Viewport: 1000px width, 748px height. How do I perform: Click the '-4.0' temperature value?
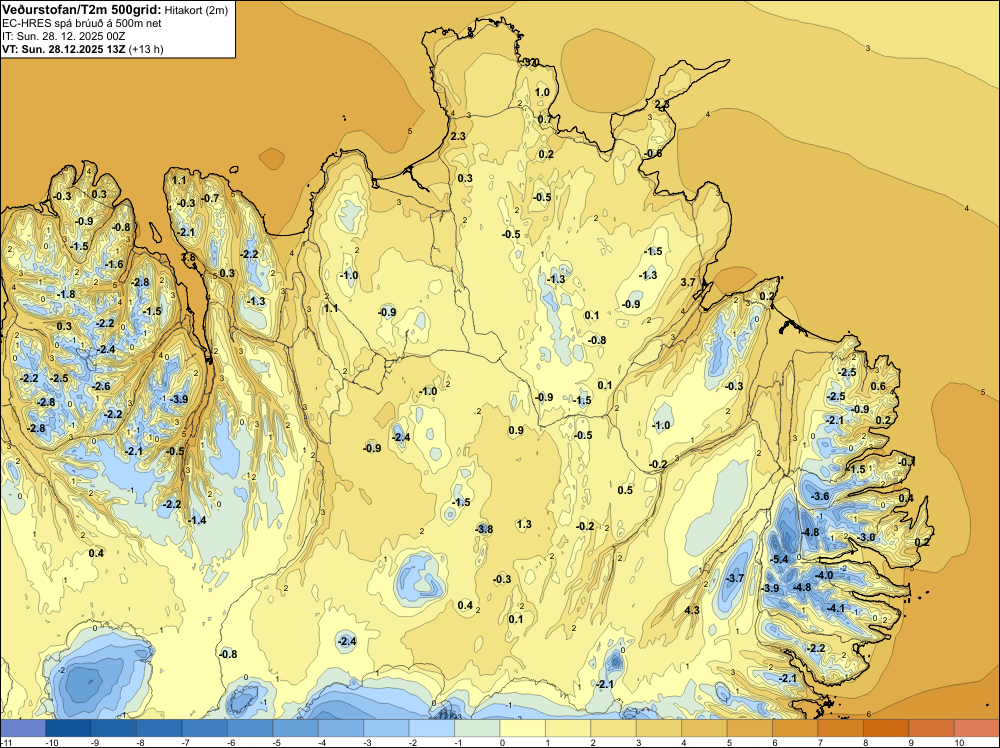(x=825, y=575)
